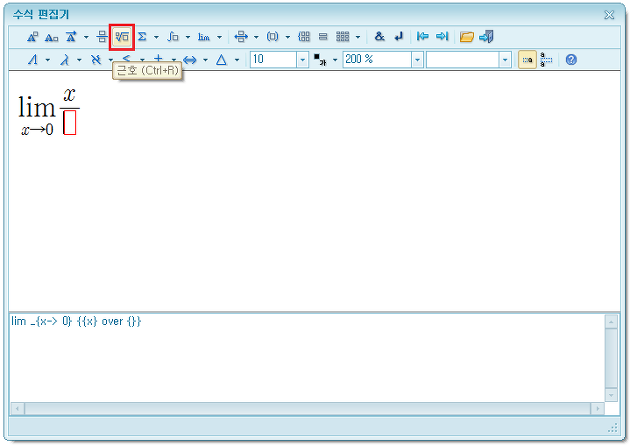The width and height of the screenshot is (630, 445).
Task: Click the relation arrow template icon
Action: (241, 37)
